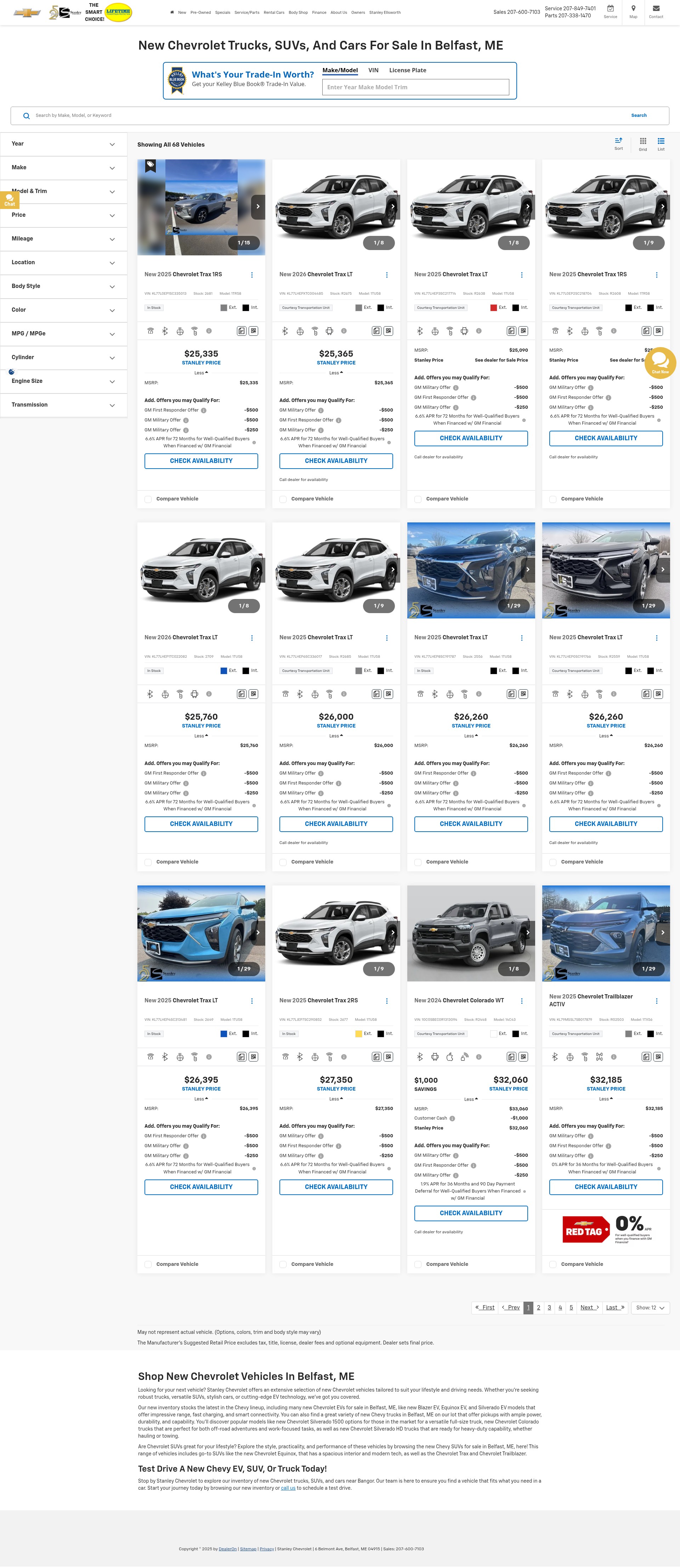Screen dimensions: 680x1568
Task: Open the small Chat tab on left edge
Action: [10, 200]
